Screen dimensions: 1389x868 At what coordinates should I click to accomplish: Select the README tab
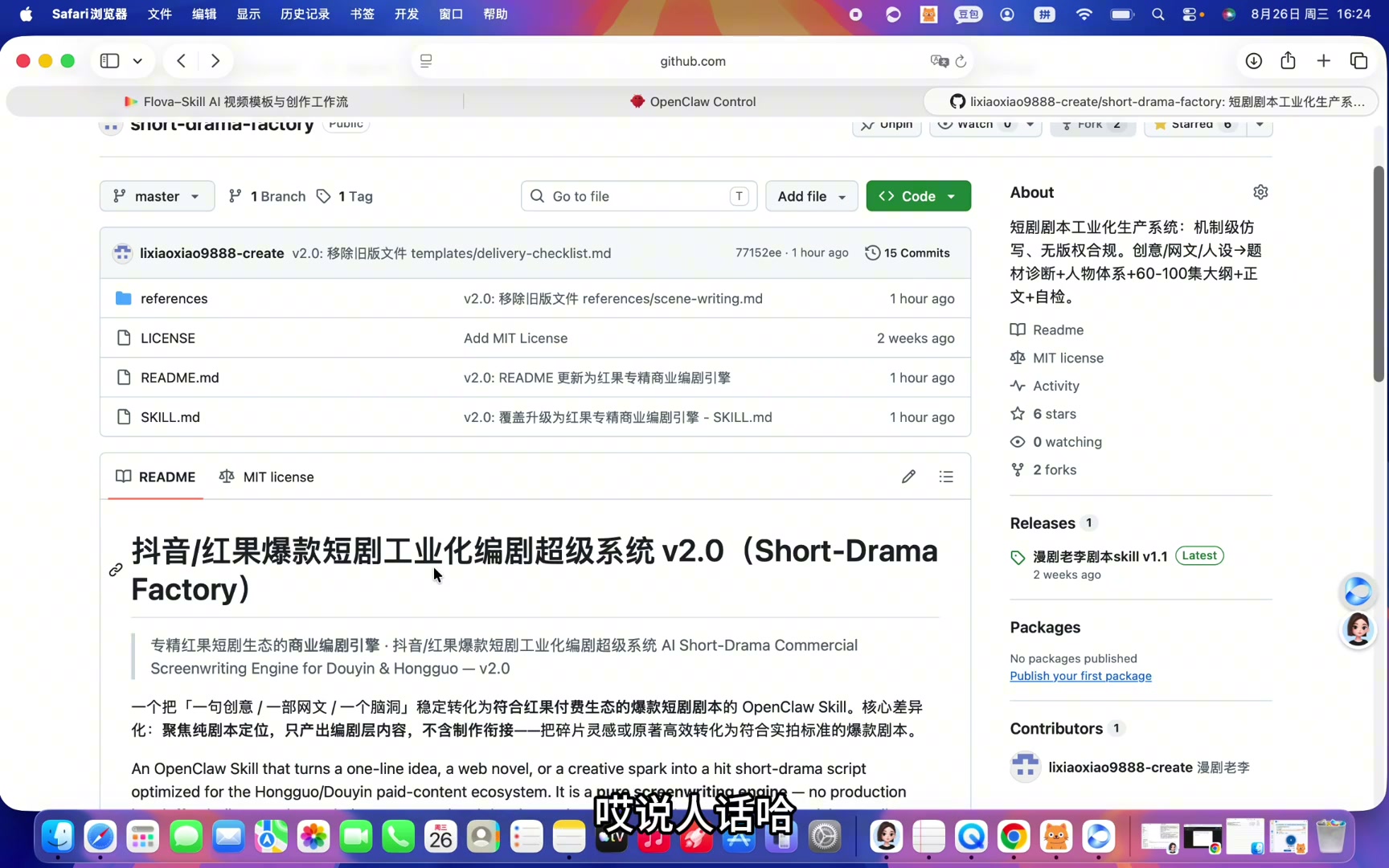[155, 477]
